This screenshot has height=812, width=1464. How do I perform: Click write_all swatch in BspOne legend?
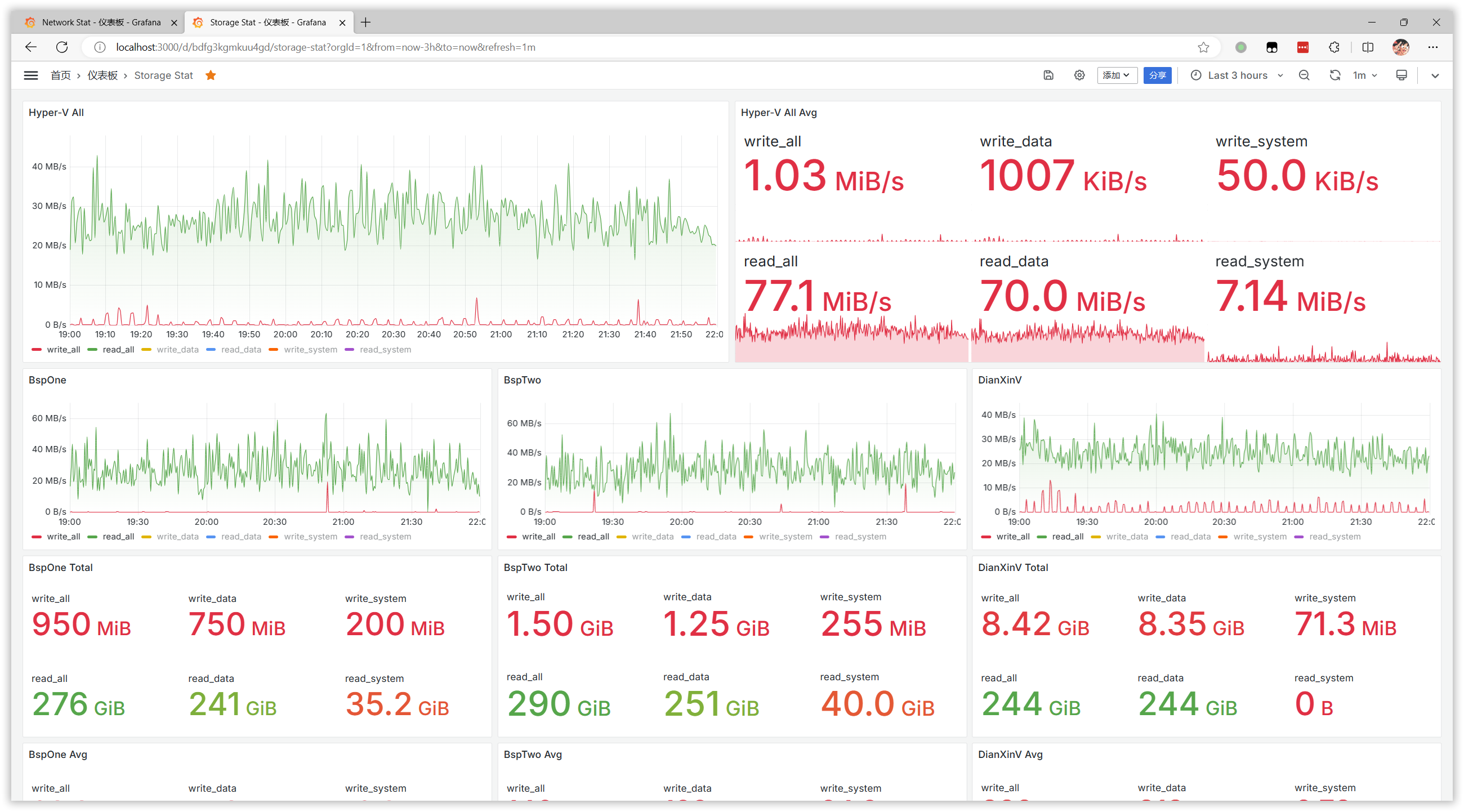pos(37,537)
